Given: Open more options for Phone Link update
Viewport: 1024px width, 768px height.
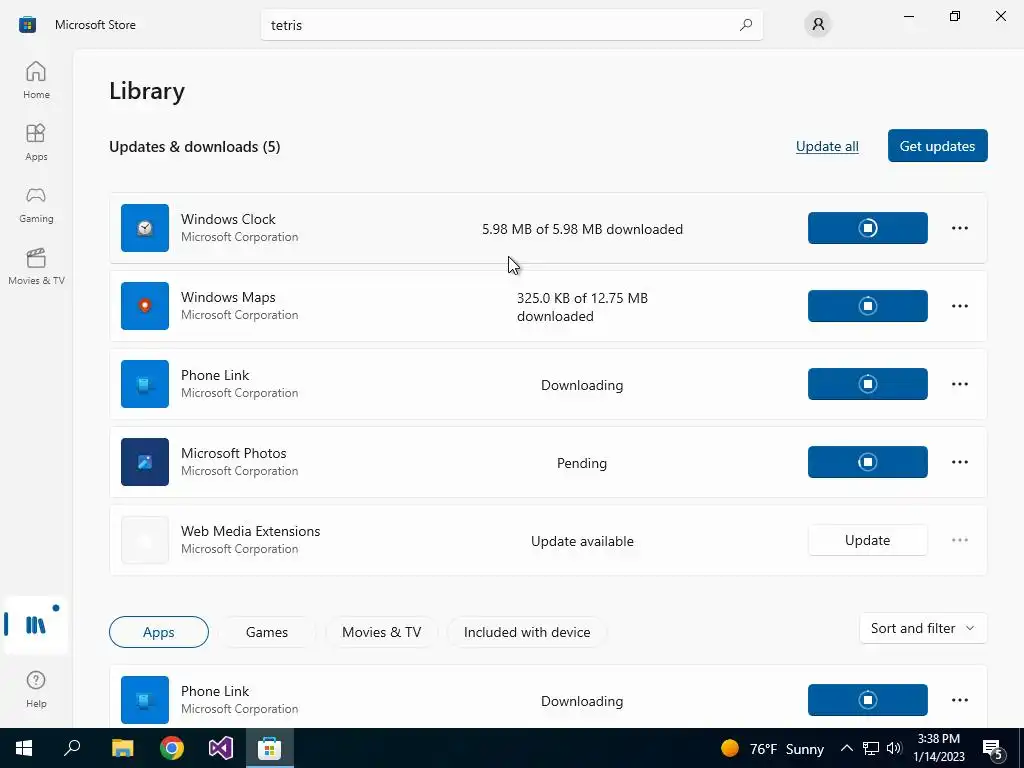Looking at the screenshot, I should tap(959, 384).
